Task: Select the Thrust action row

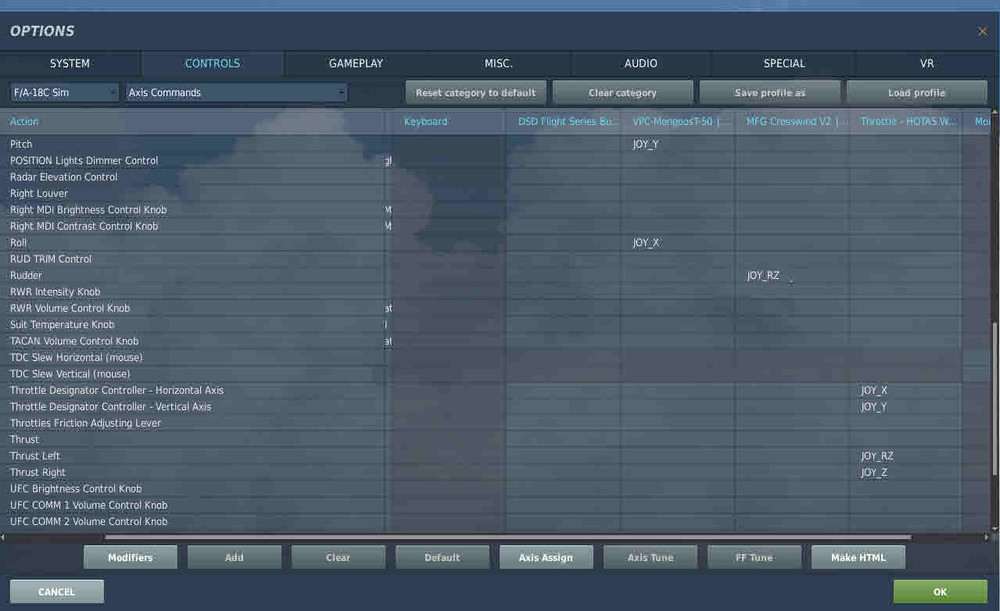Action: [x=191, y=440]
